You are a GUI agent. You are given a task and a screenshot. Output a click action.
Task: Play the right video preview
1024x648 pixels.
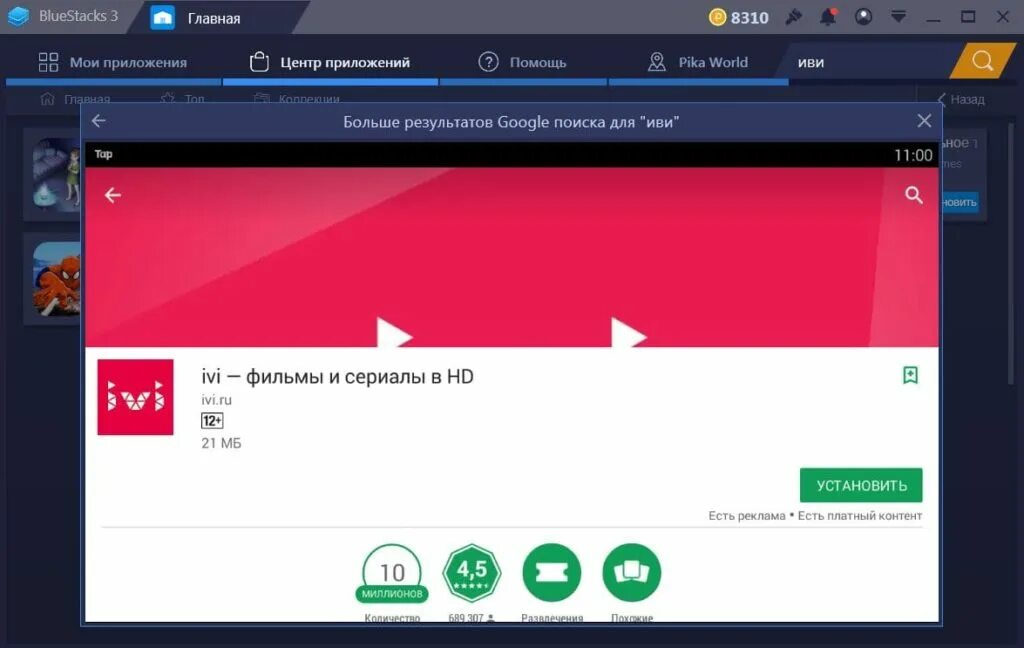pyautogui.click(x=628, y=333)
